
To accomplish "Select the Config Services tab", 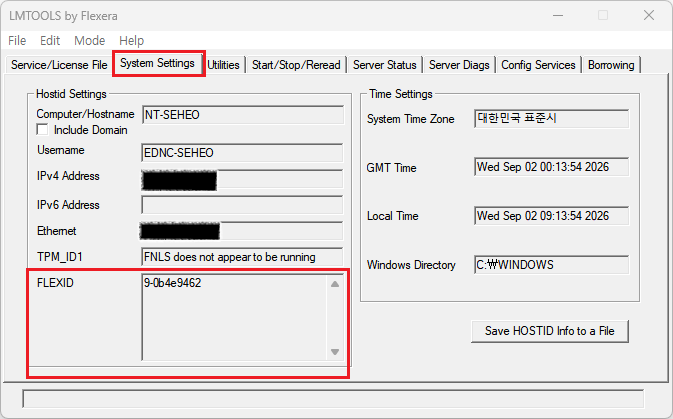I will (538, 65).
